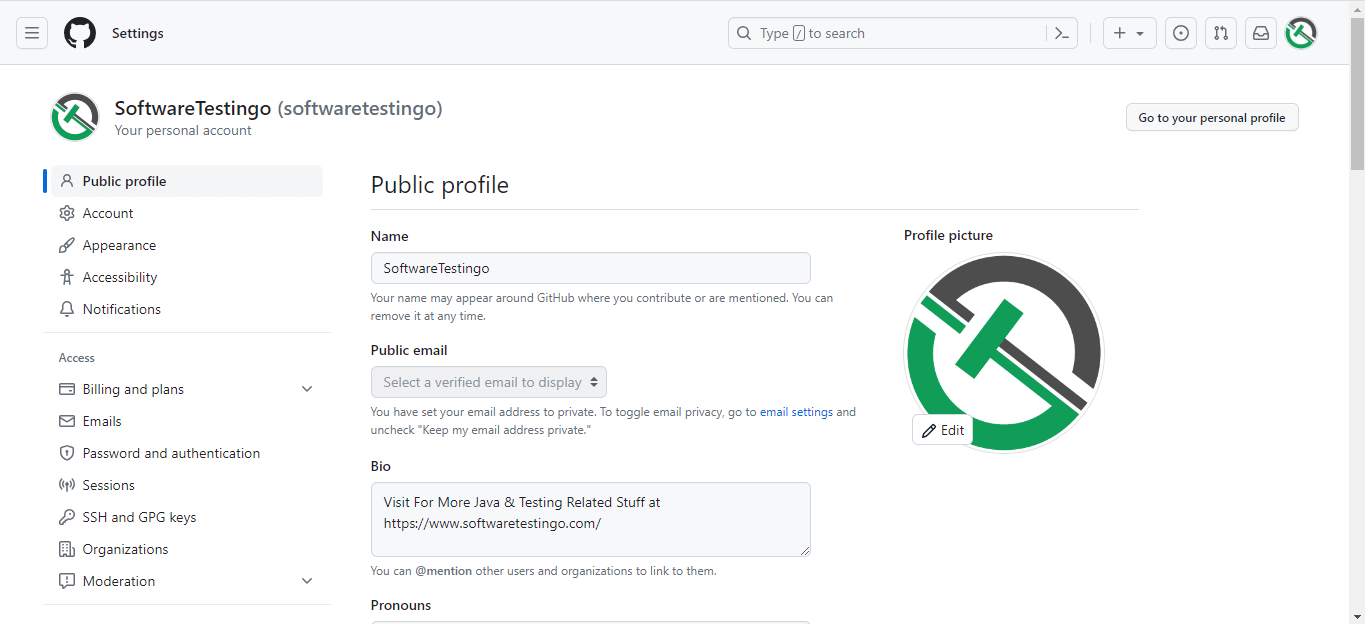Open the Create new plus dropdown
The width and height of the screenshot is (1365, 624).
pyautogui.click(x=1130, y=33)
